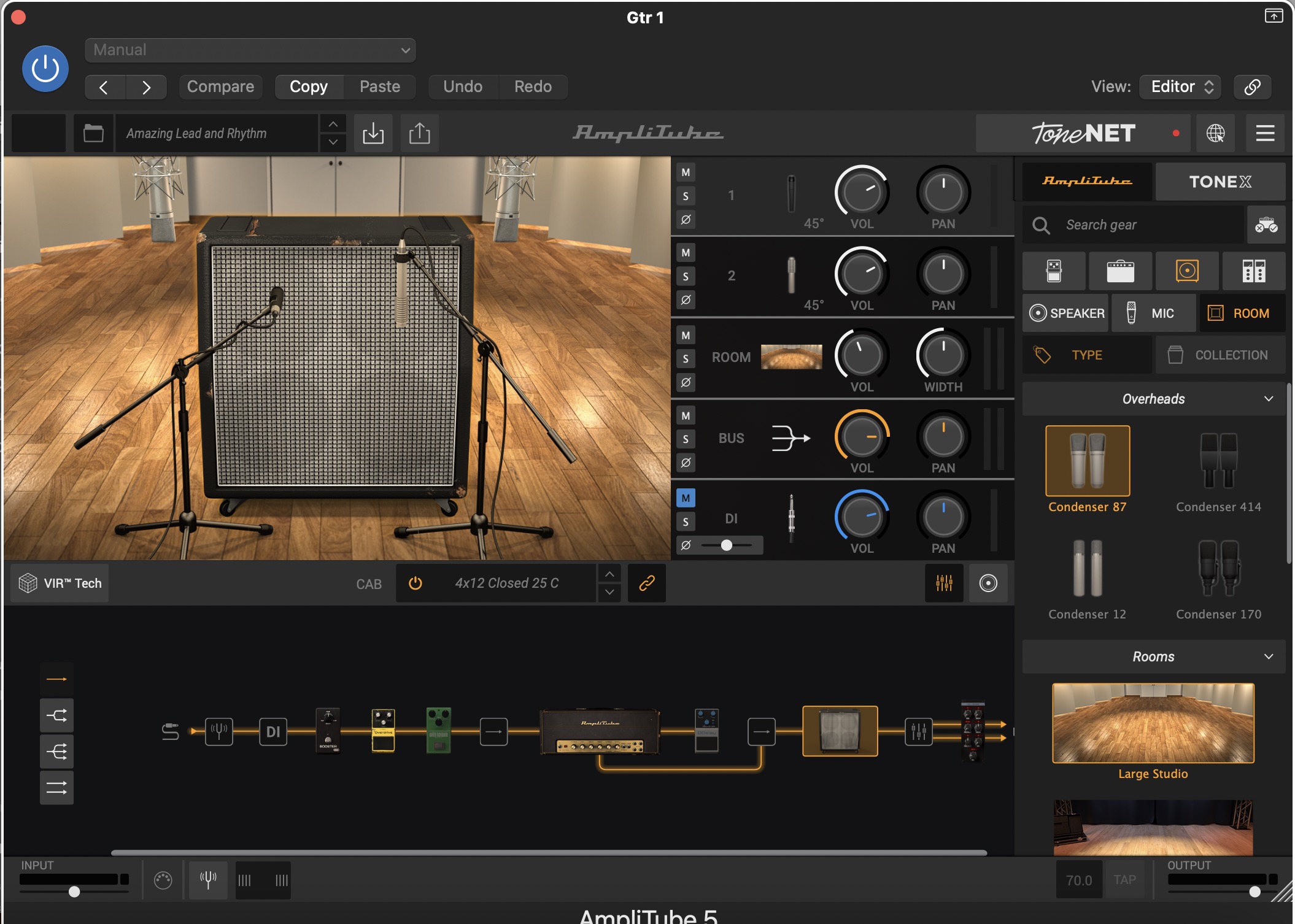Image resolution: width=1295 pixels, height=924 pixels.
Task: Select the MIC tab
Action: pos(1153,313)
